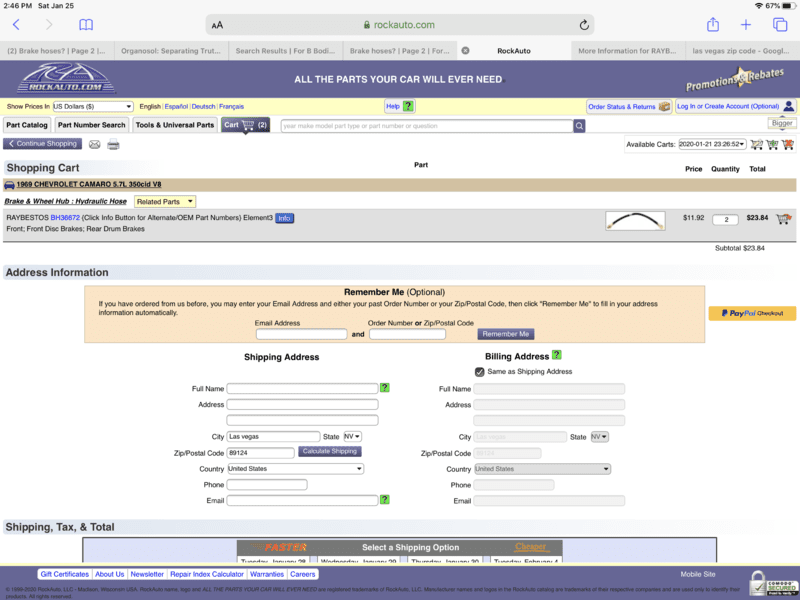
Task: Click the print cart icon
Action: (113, 144)
